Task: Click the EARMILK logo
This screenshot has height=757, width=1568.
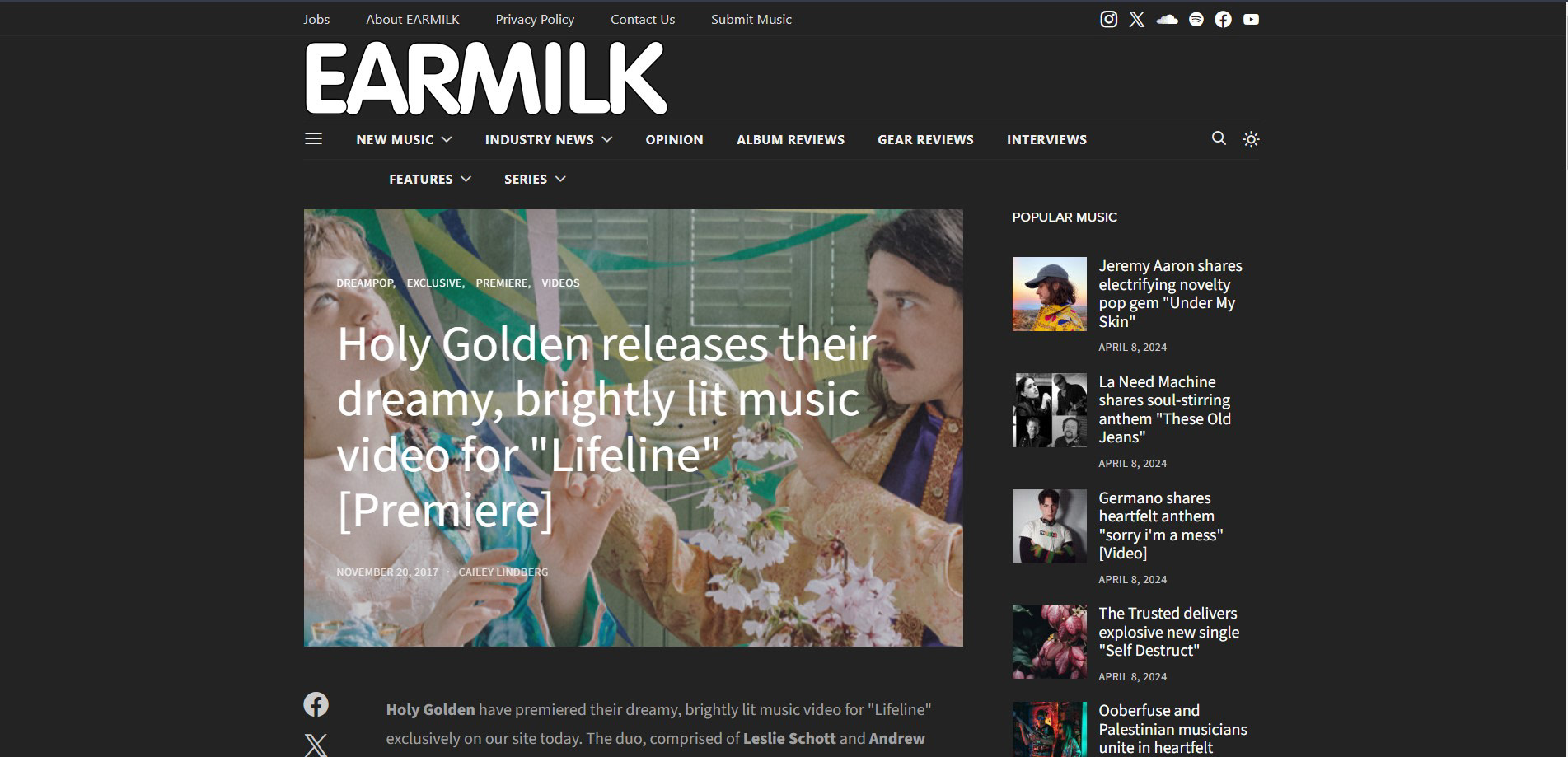Action: (486, 79)
